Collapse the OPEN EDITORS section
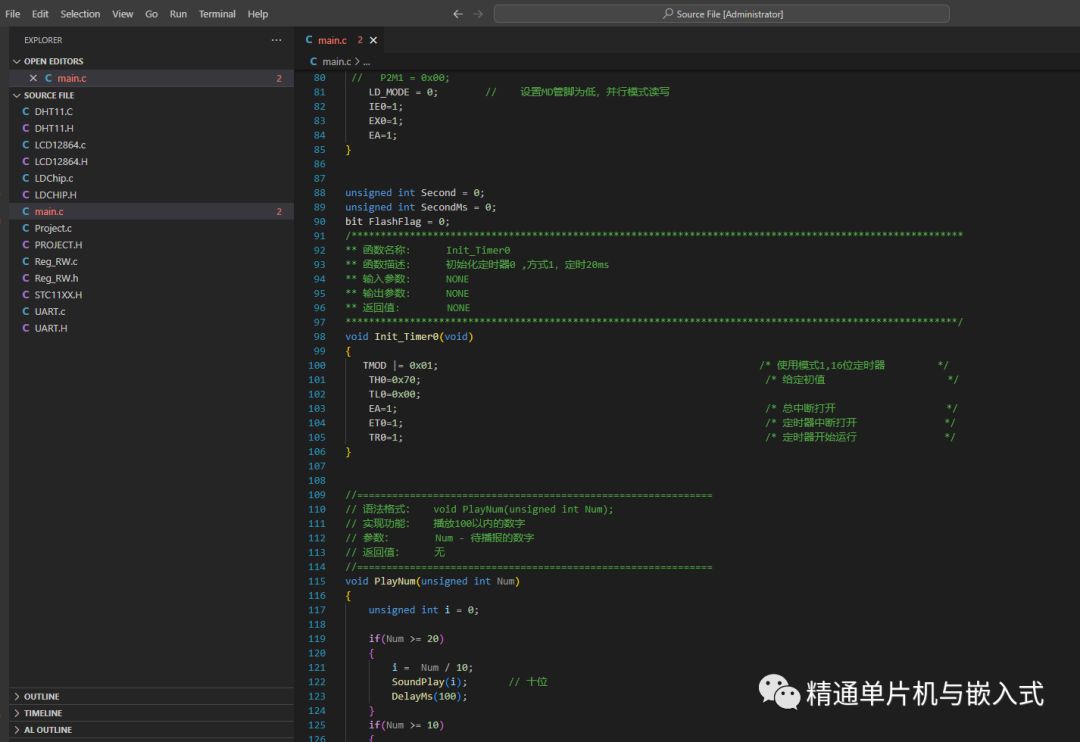1080x742 pixels. click(x=17, y=61)
